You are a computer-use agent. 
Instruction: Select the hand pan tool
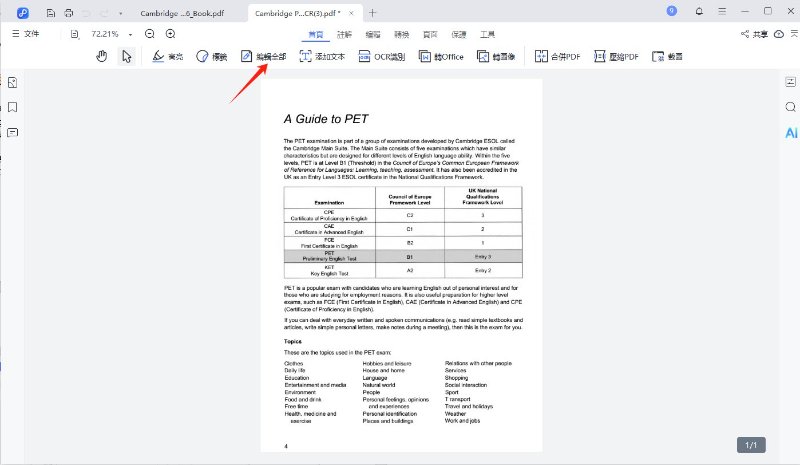[x=102, y=56]
